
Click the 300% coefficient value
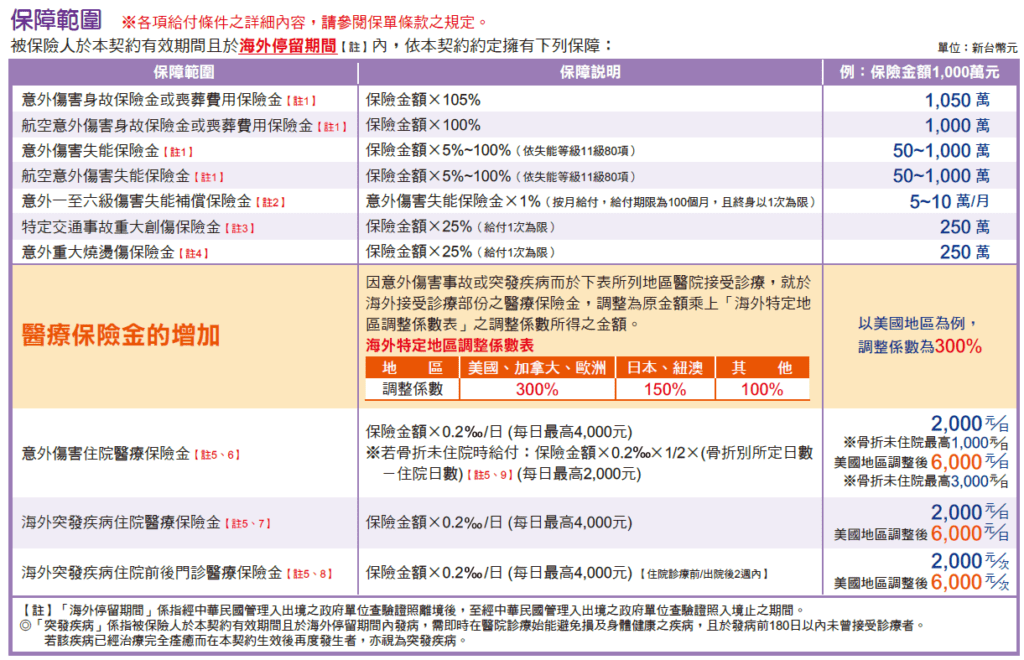click(537, 390)
